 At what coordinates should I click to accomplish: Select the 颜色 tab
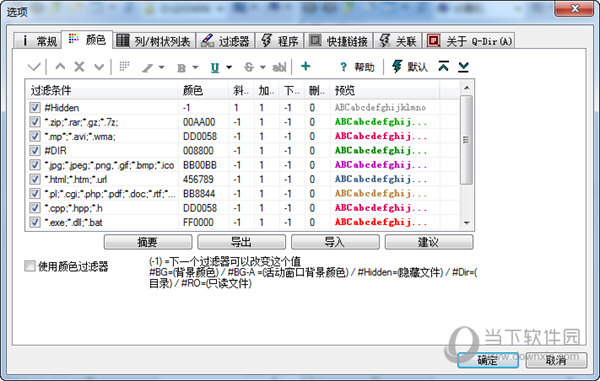coord(87,39)
